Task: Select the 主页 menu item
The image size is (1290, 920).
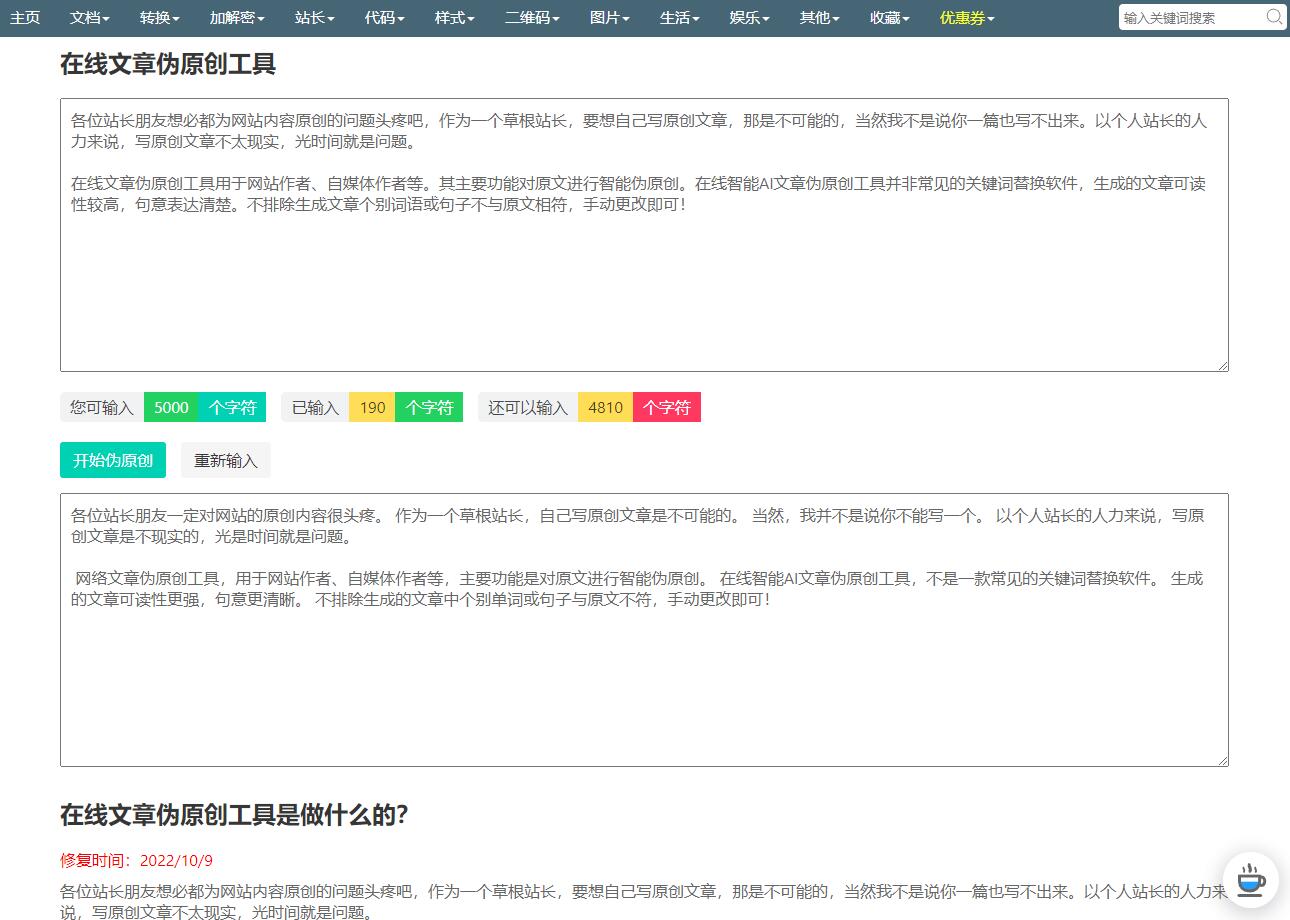Action: coord(25,17)
